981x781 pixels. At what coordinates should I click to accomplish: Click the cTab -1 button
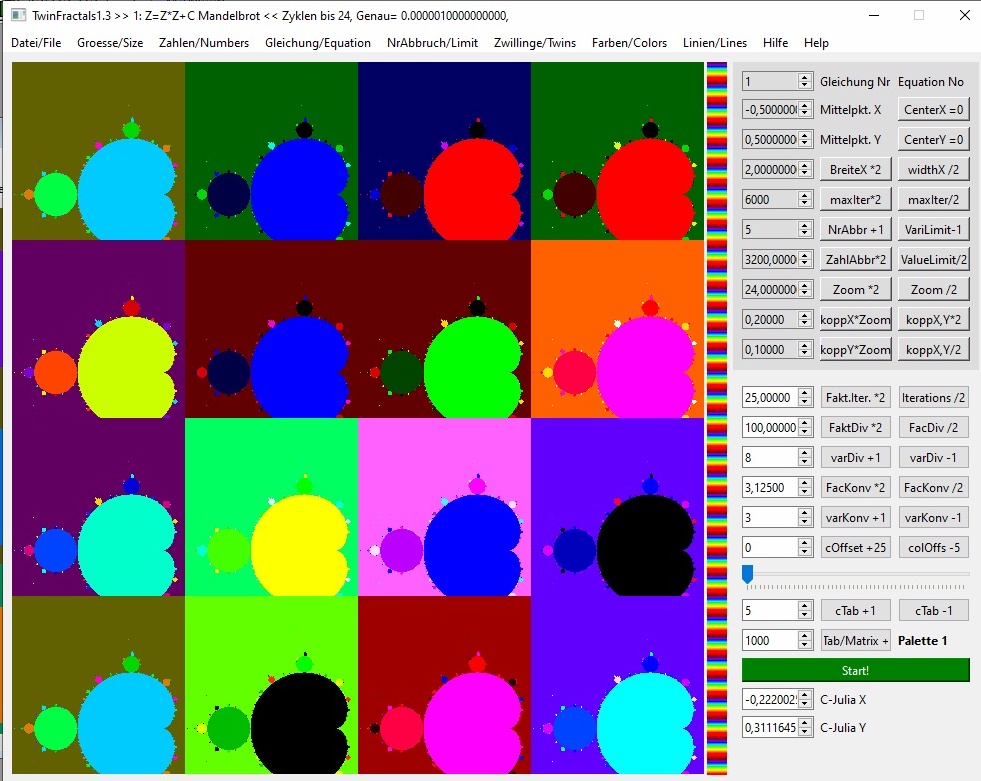pyautogui.click(x=933, y=610)
